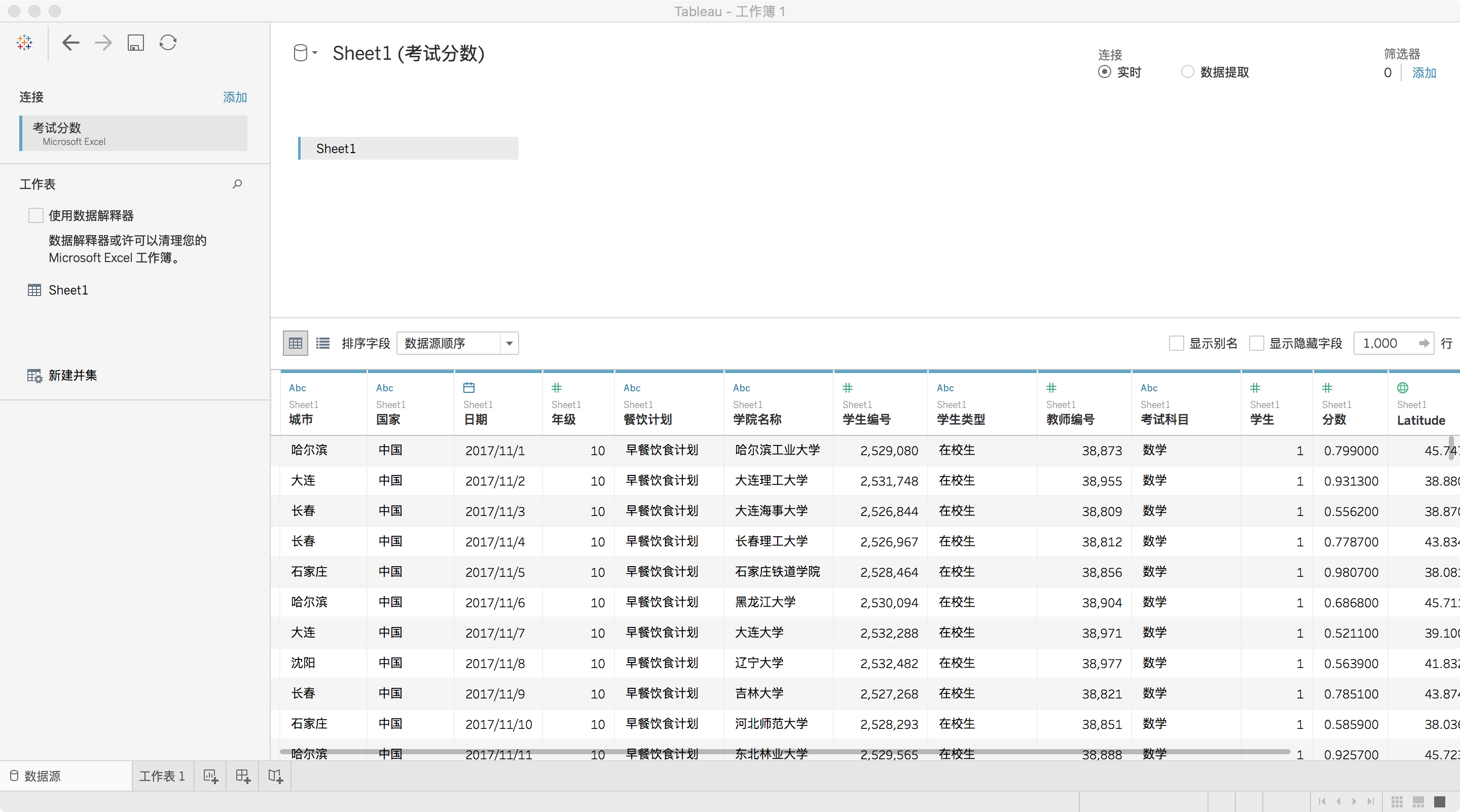Click the 1,000 rows input field

pos(1386,343)
